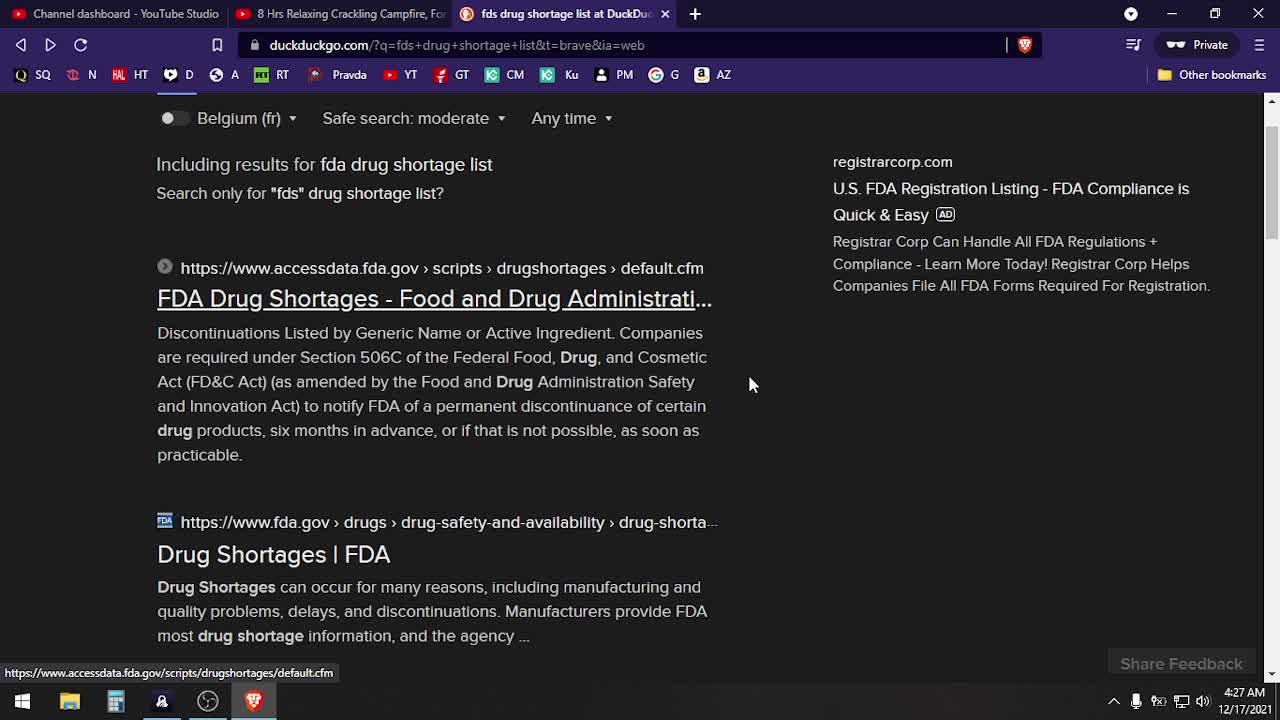
Task: Reload the current page
Action: [81, 45]
